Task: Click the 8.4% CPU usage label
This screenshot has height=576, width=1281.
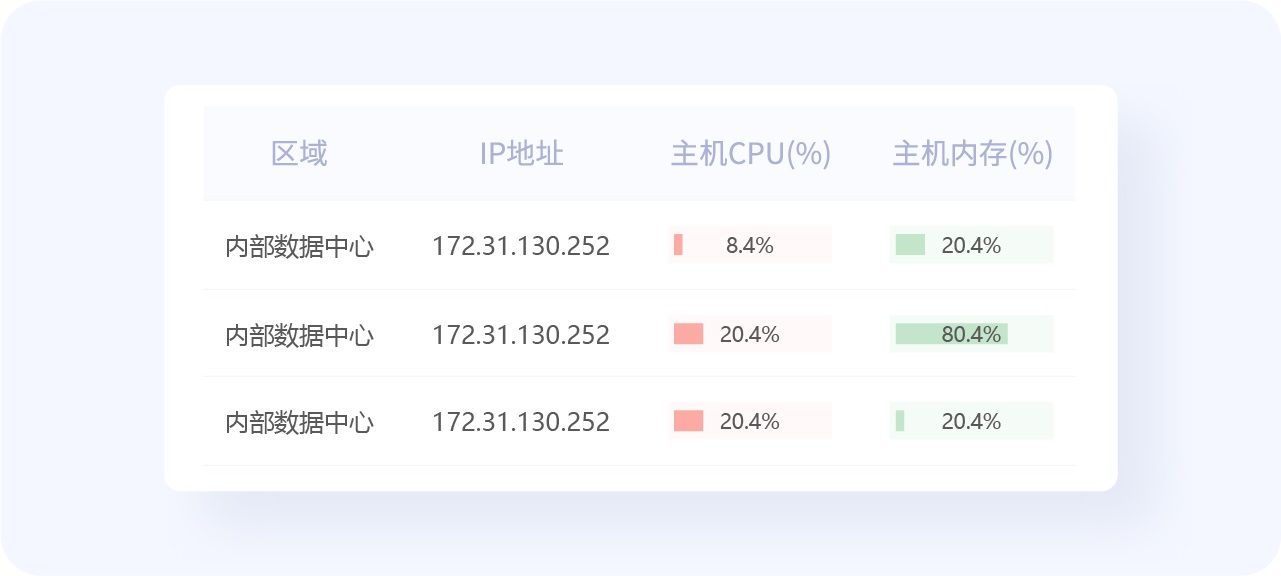Action: [750, 245]
